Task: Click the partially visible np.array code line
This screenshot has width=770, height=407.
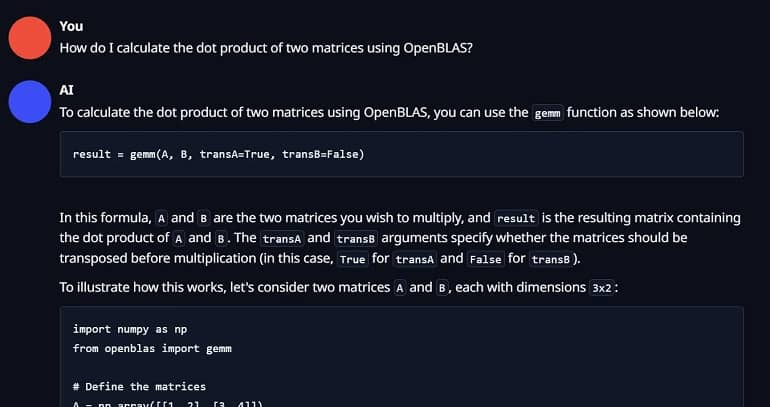Action: (167, 404)
